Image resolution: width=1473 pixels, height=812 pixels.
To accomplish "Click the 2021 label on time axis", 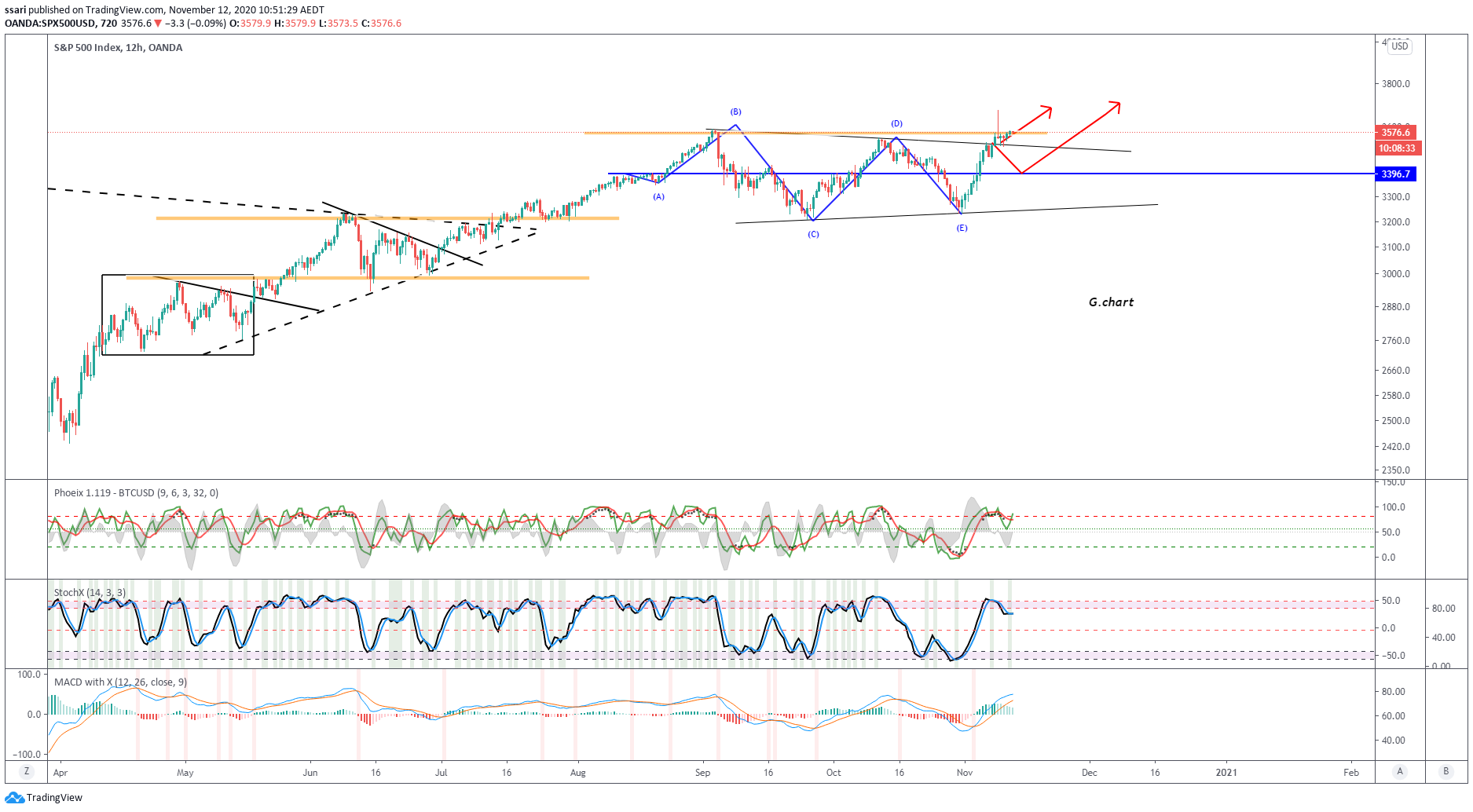I will tap(1226, 773).
